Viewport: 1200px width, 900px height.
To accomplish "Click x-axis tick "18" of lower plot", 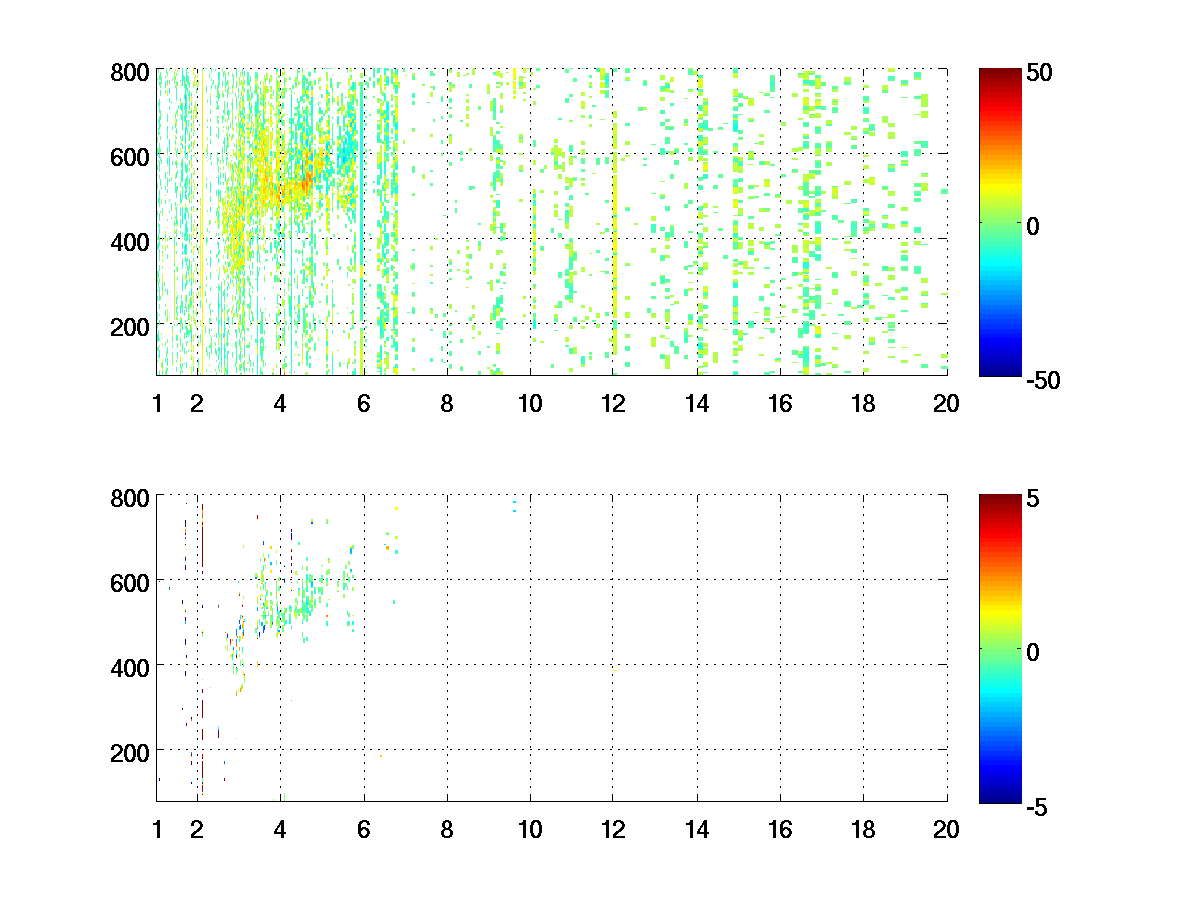I will [863, 829].
